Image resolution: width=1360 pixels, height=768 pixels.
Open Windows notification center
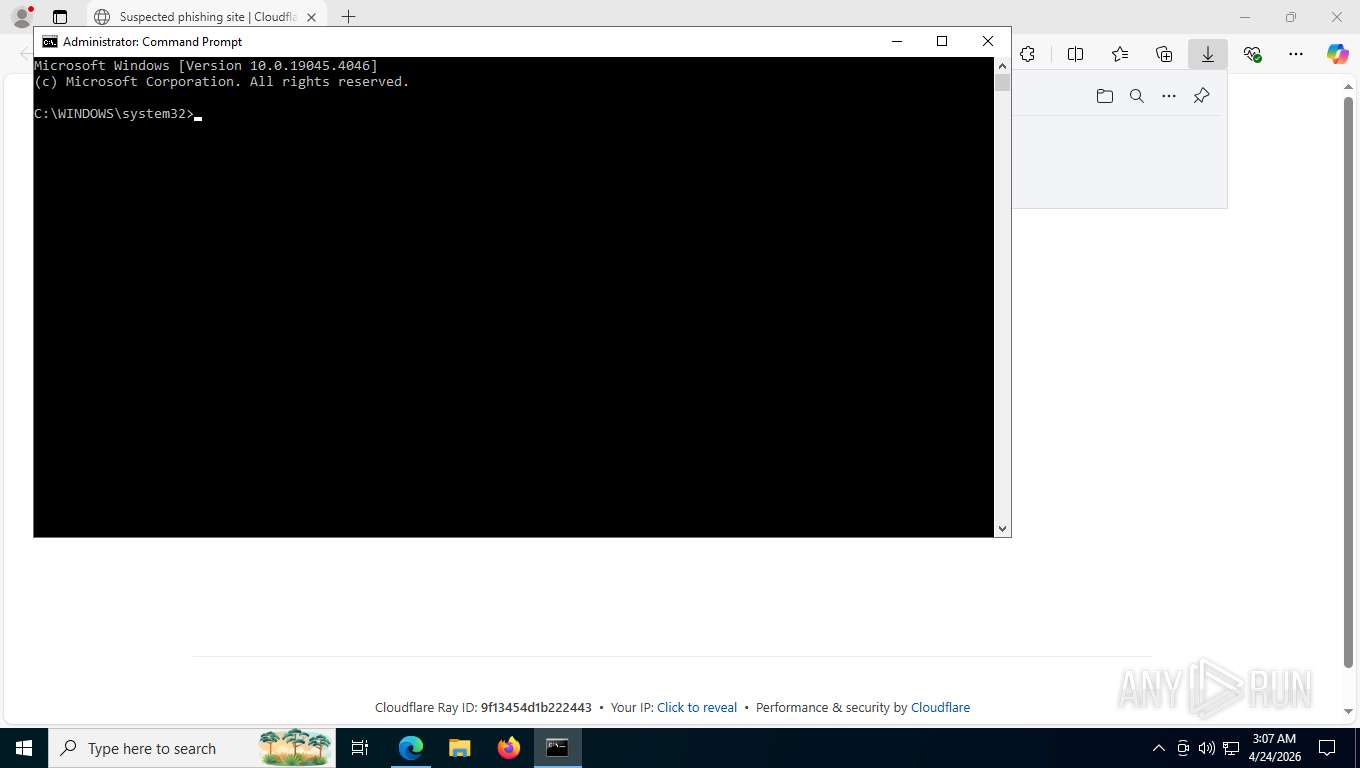pos(1327,748)
